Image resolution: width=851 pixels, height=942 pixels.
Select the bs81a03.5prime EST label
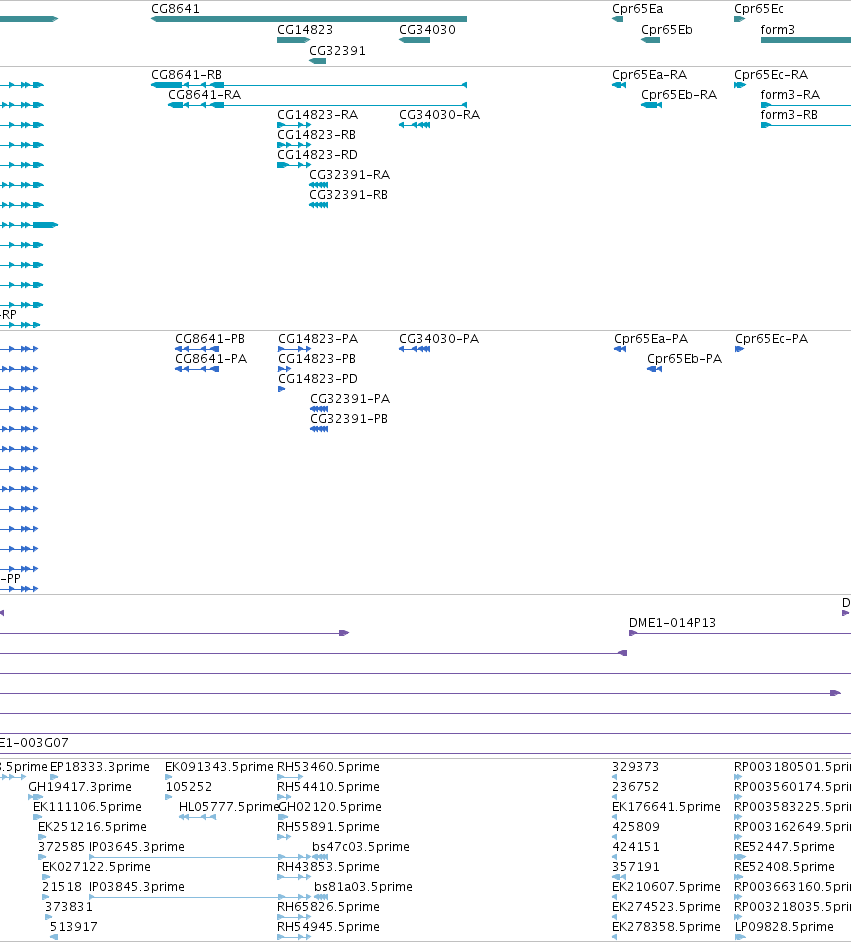[363, 887]
